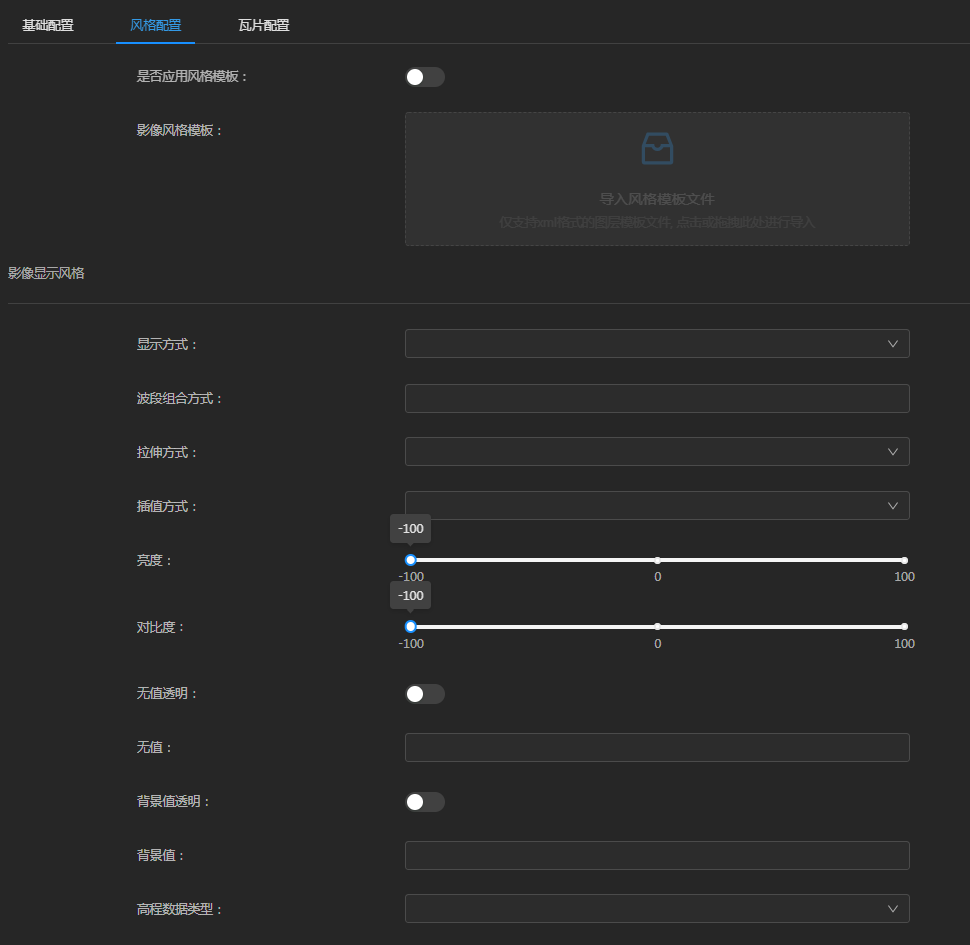Image resolution: width=970 pixels, height=945 pixels.
Task: Open the 插值方式 dropdown
Action: coord(657,505)
